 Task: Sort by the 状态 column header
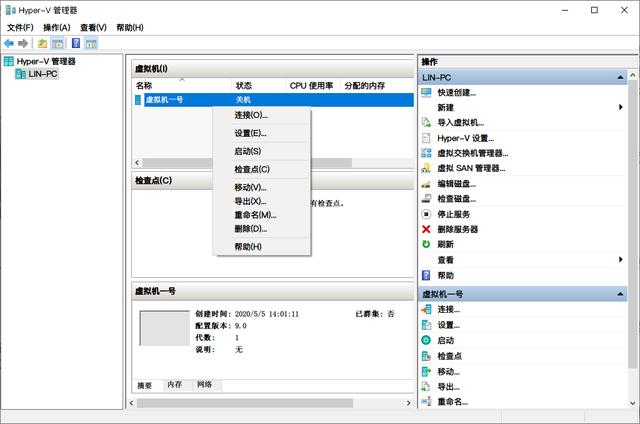258,85
